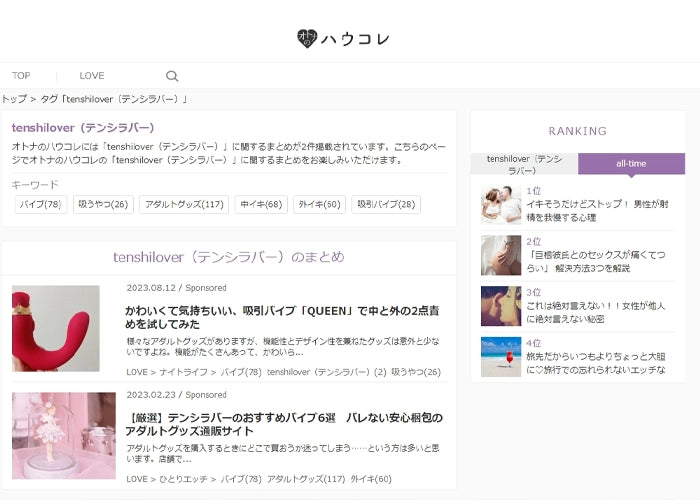
Task: Click ナイトライフ category link in first article
Action: pos(183,372)
